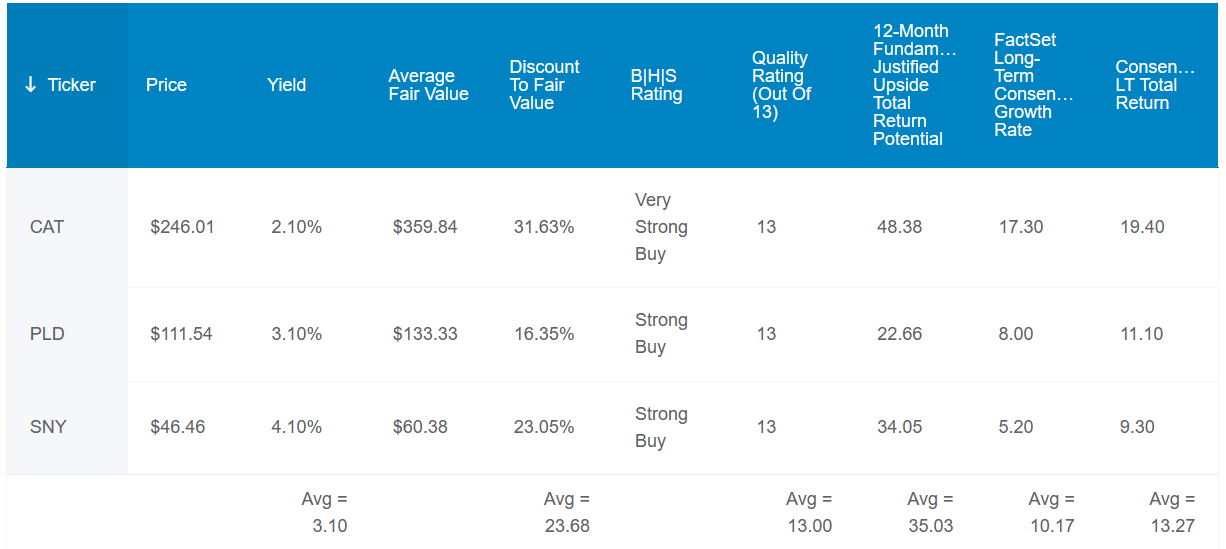
Task: Click the growth average 10.17 footer
Action: [x=1052, y=512]
